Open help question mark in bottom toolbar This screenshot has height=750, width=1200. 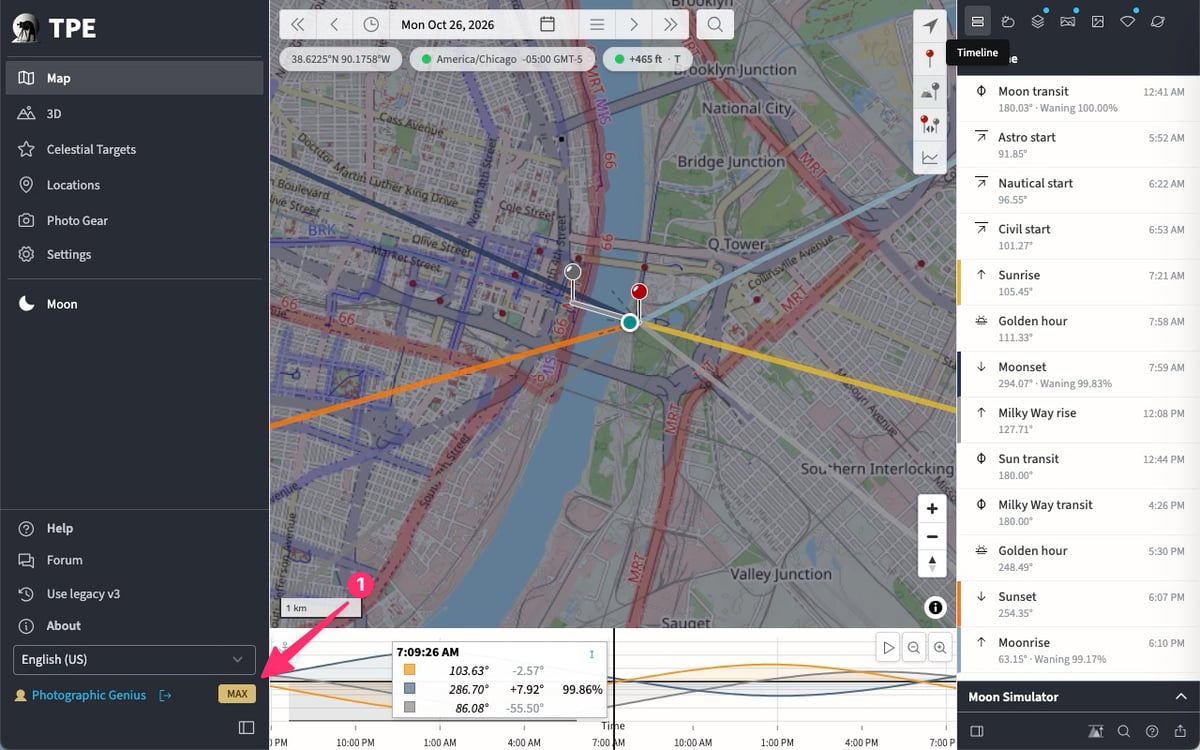coord(1152,731)
